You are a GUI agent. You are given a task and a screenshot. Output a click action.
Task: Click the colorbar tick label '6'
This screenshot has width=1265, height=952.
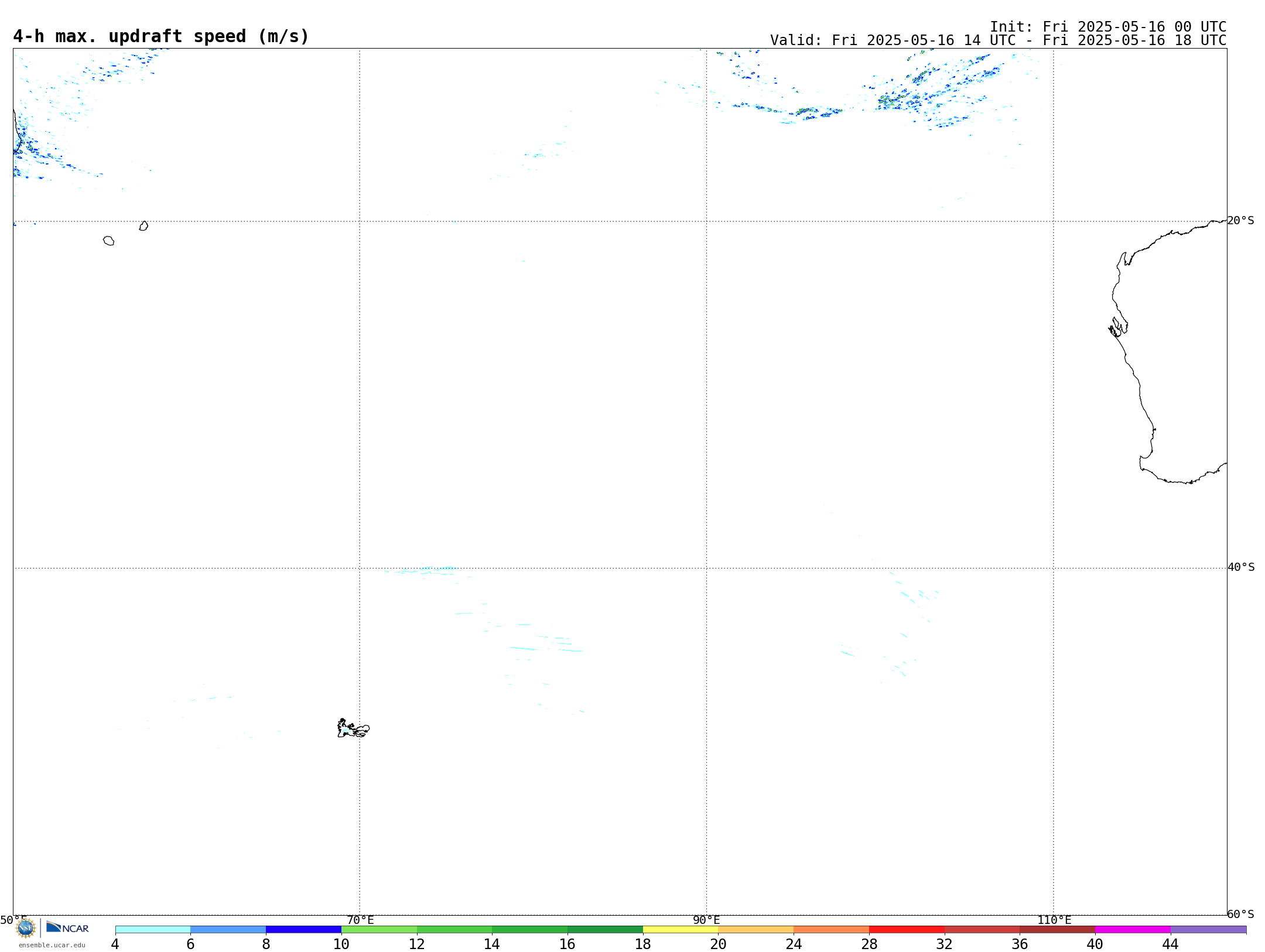[x=190, y=944]
